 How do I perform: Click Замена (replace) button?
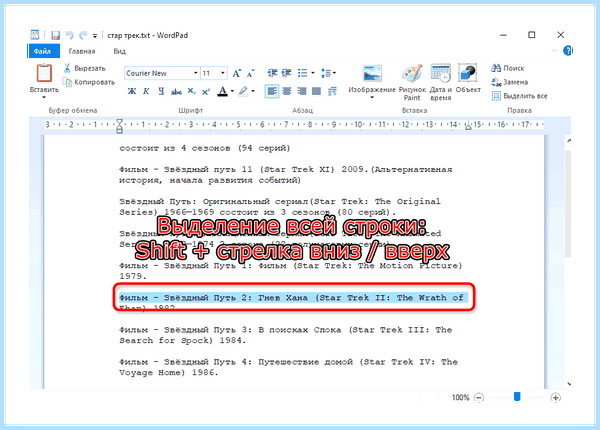click(x=510, y=82)
